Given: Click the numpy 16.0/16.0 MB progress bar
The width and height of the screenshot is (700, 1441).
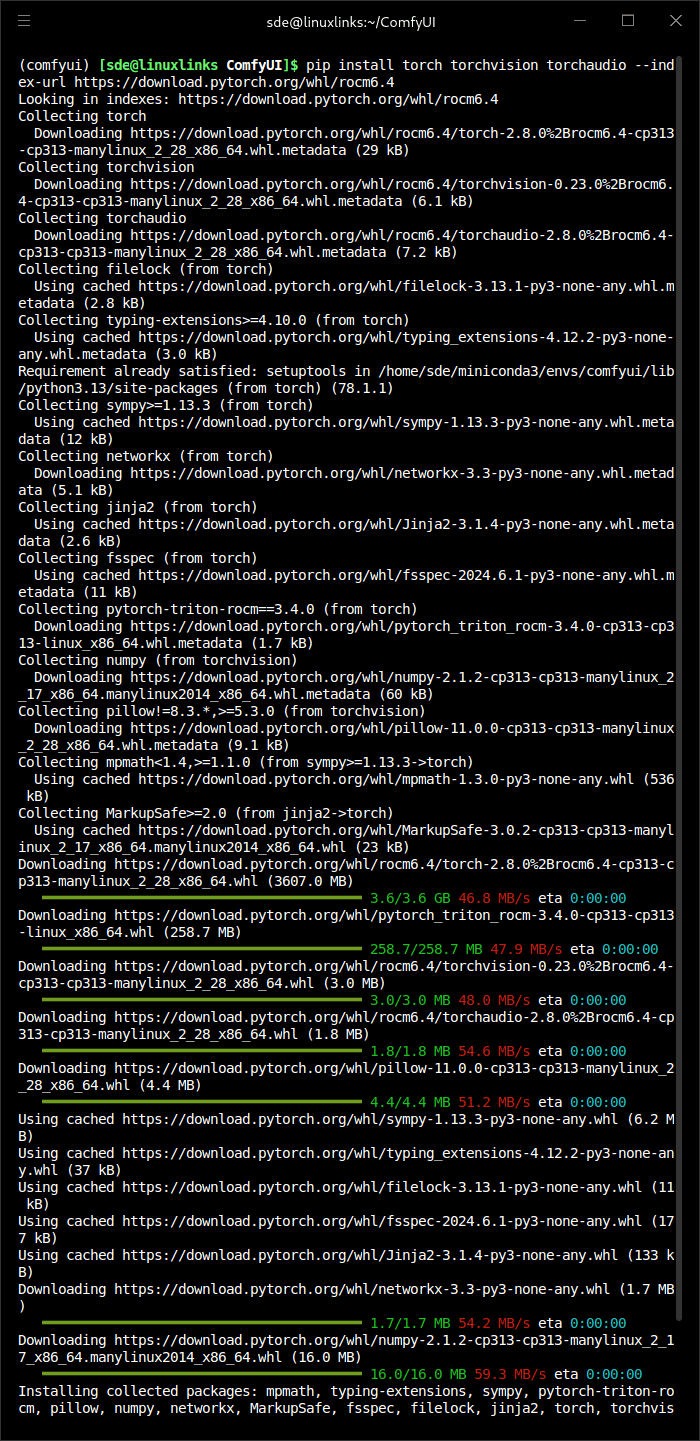Looking at the screenshot, I should point(201,1374).
